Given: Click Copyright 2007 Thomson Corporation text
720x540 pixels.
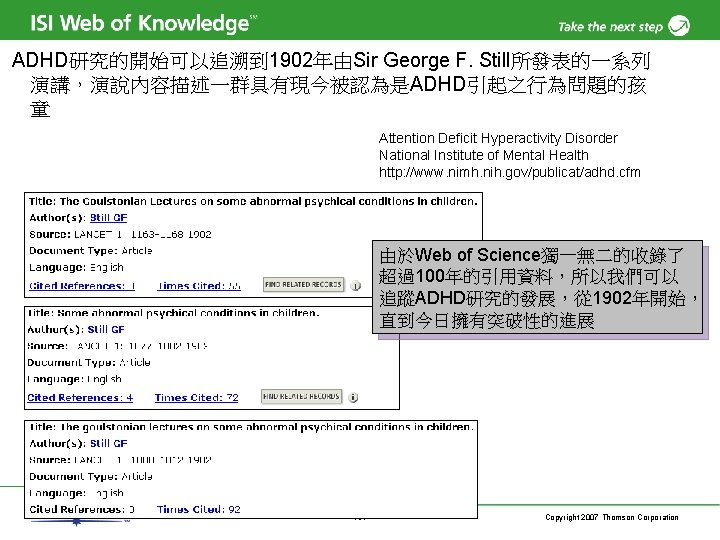Looking at the screenshot, I should (x=612, y=517).
